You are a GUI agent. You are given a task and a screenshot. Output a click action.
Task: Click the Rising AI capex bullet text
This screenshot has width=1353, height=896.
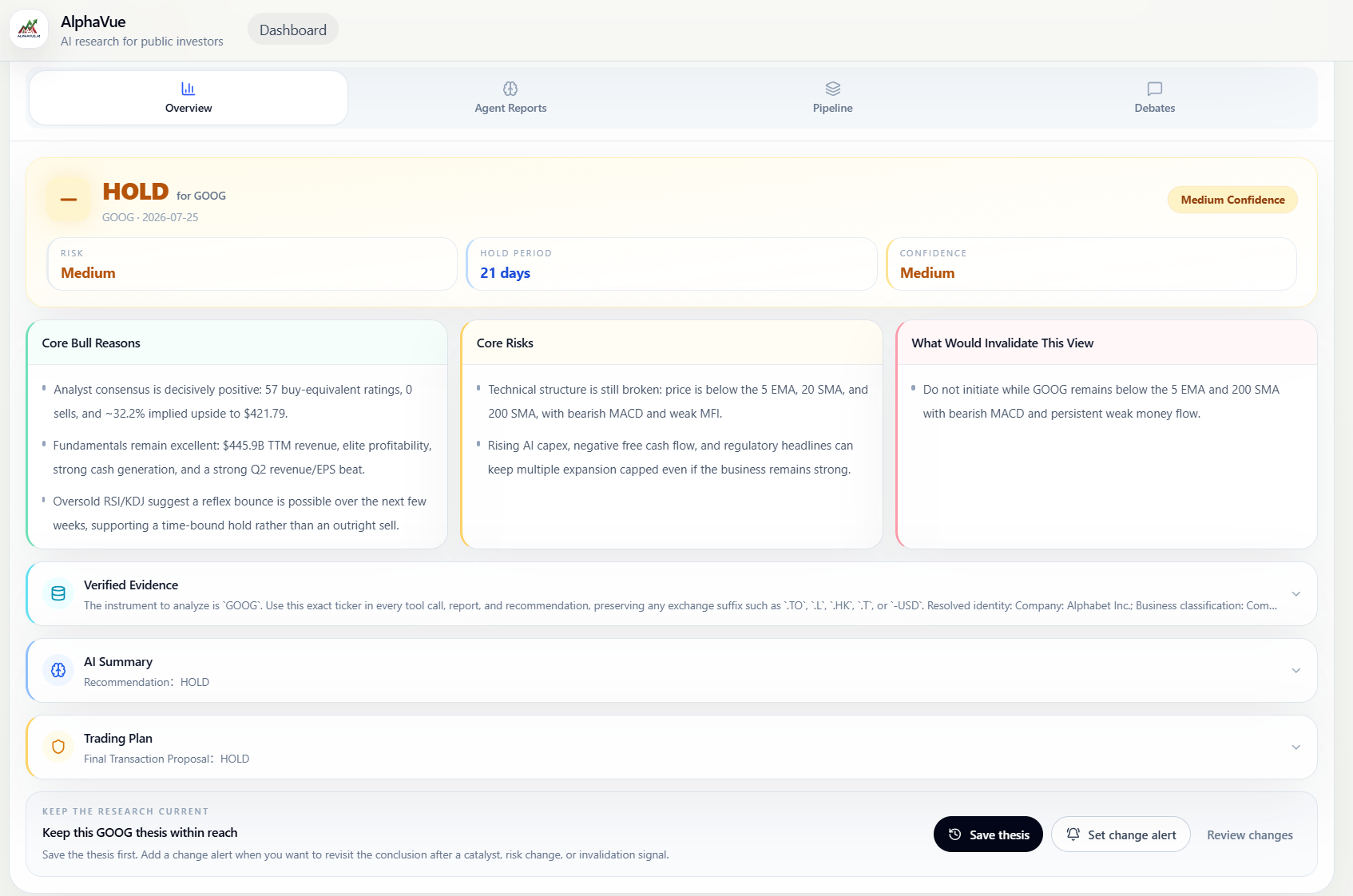(x=671, y=458)
